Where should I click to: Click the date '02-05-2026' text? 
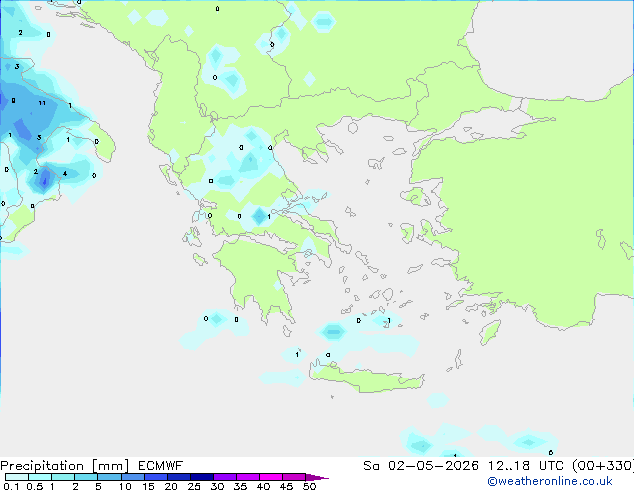(433, 466)
